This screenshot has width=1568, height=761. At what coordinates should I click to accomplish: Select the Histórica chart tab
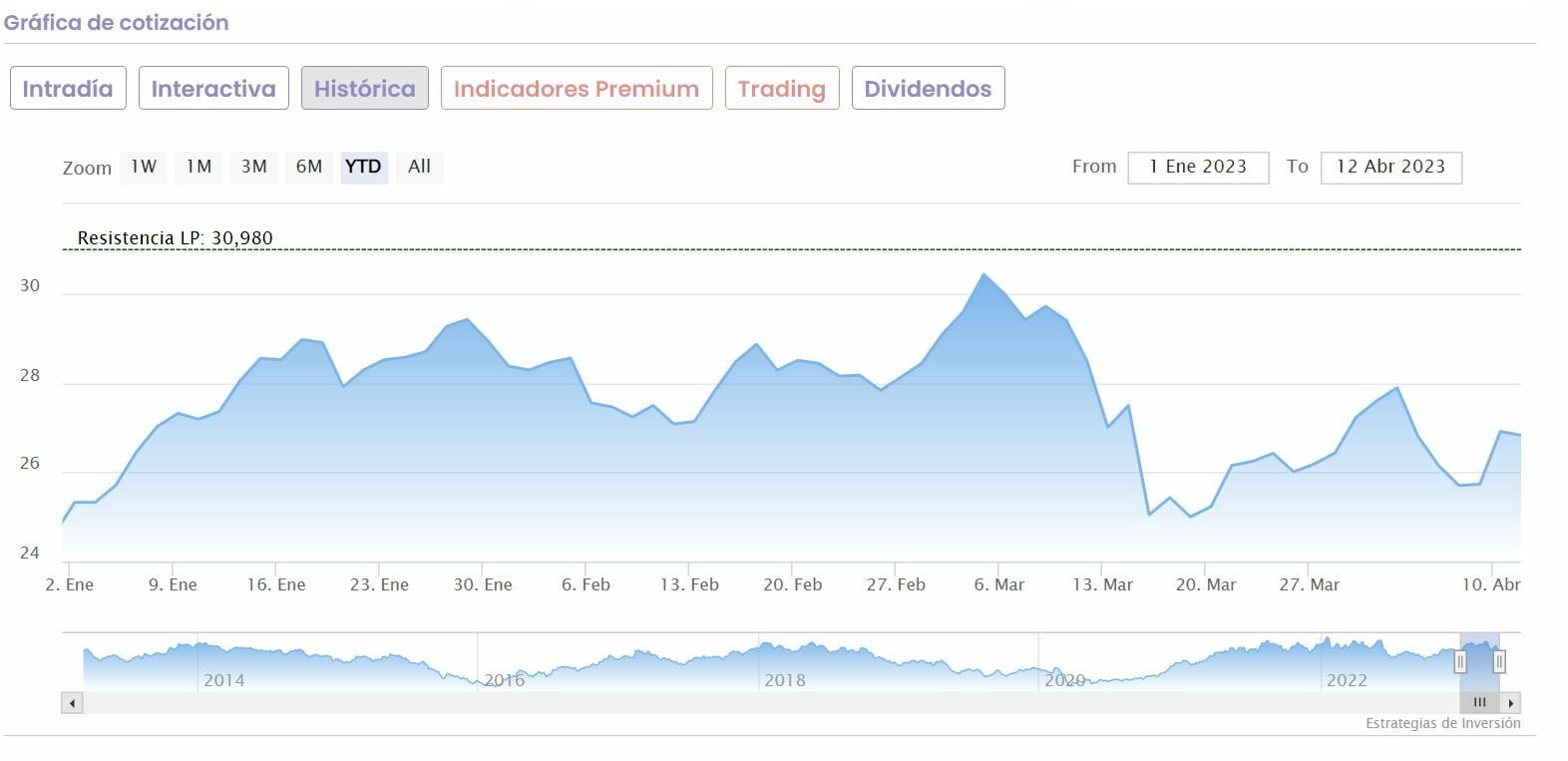coord(365,89)
